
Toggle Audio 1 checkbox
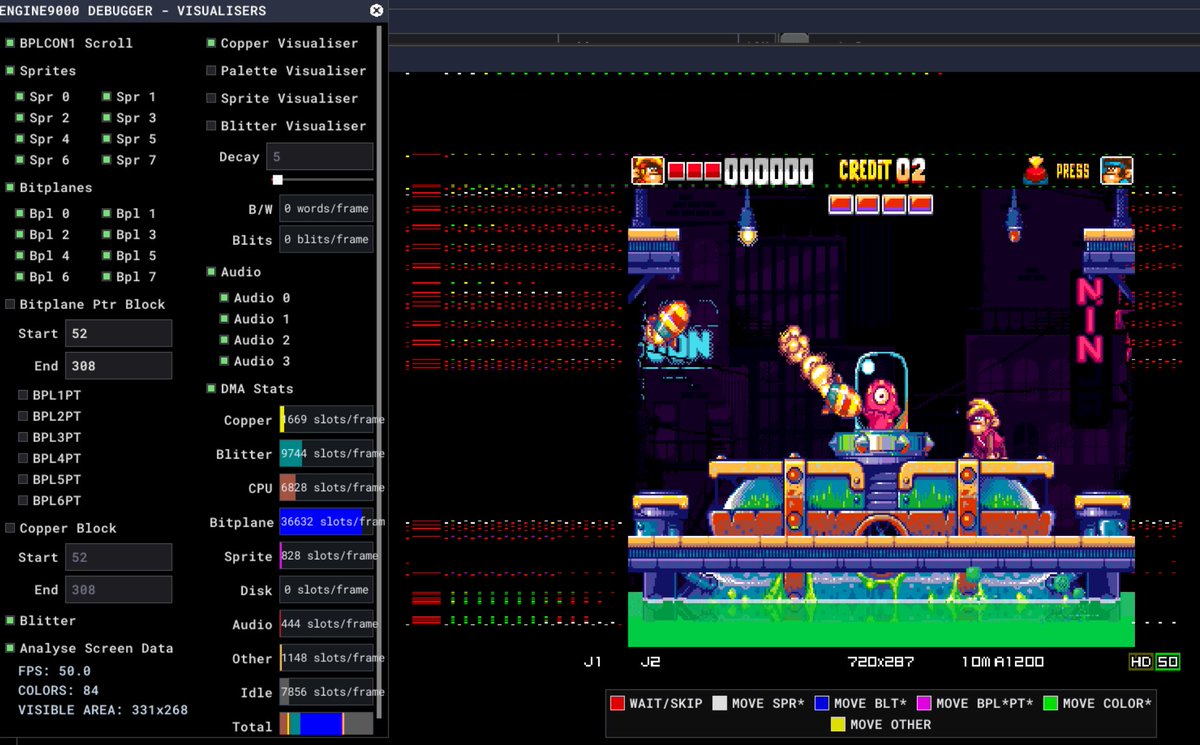point(224,319)
